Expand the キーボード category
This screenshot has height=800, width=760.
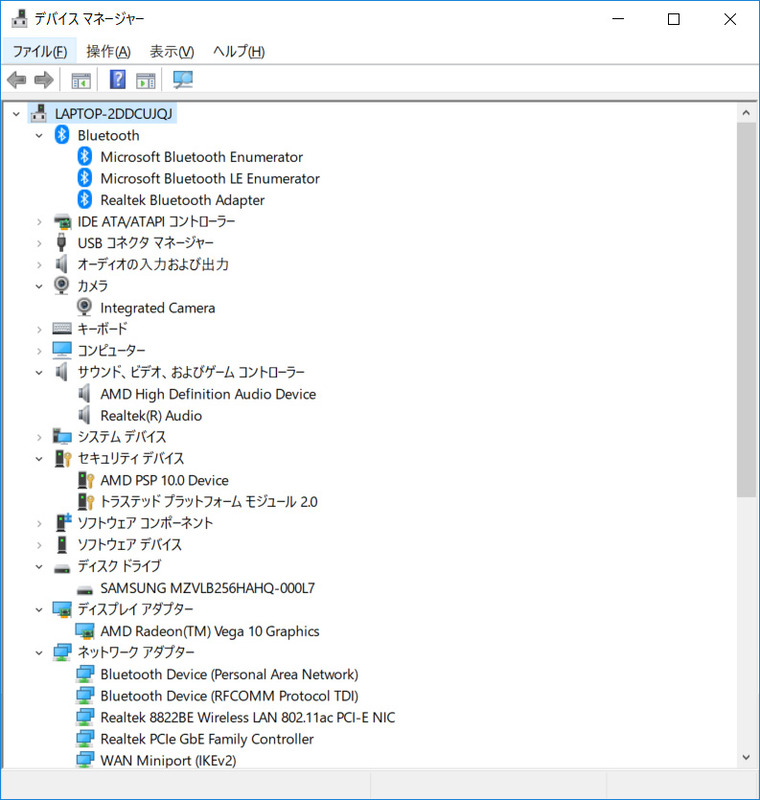click(39, 329)
